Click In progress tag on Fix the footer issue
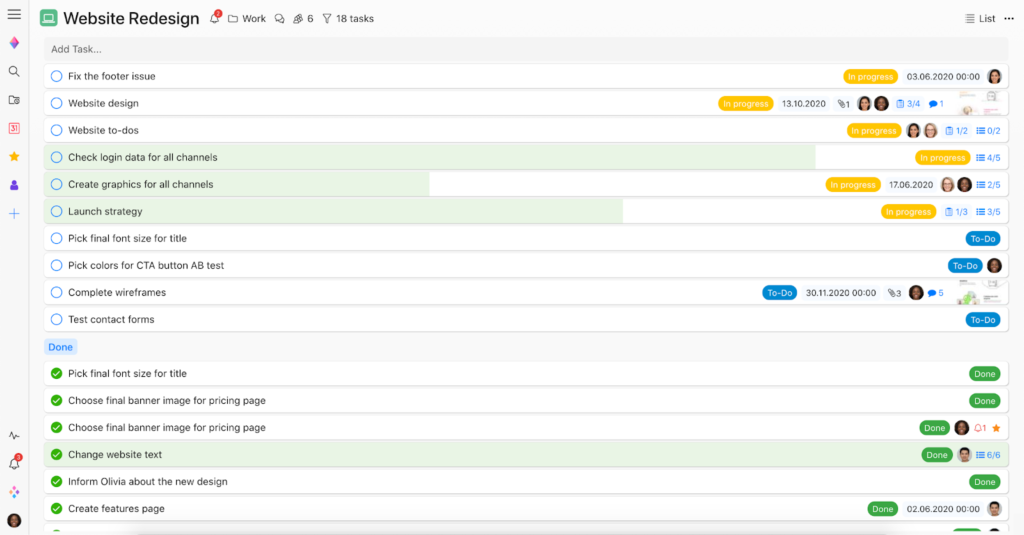The image size is (1024, 535). pyautogui.click(x=871, y=77)
